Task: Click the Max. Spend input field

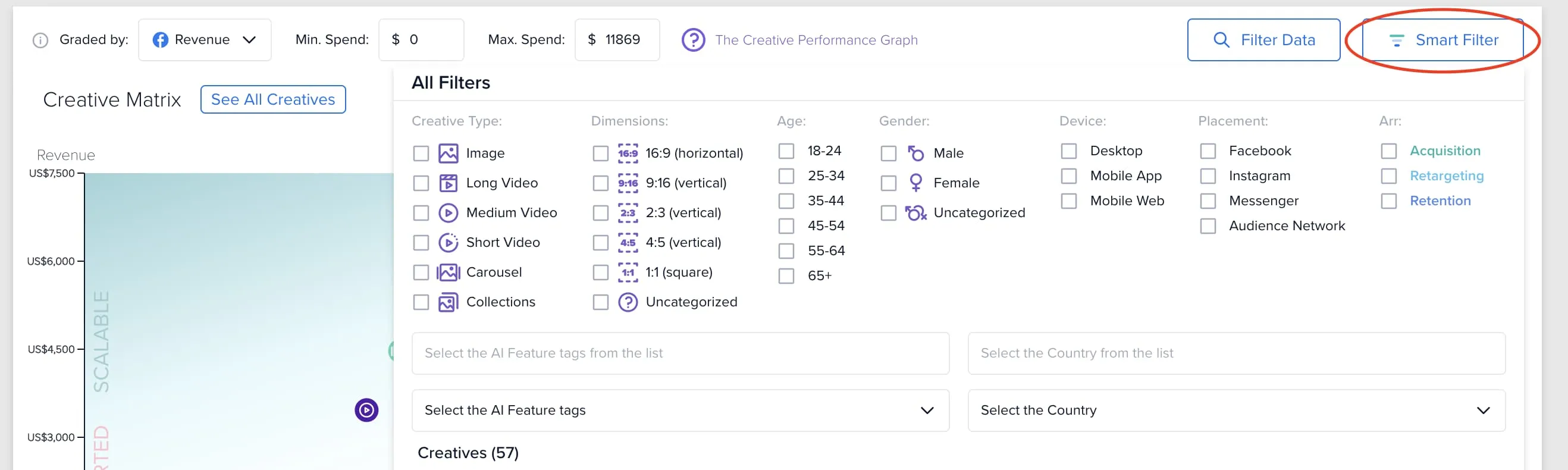Action: click(617, 40)
